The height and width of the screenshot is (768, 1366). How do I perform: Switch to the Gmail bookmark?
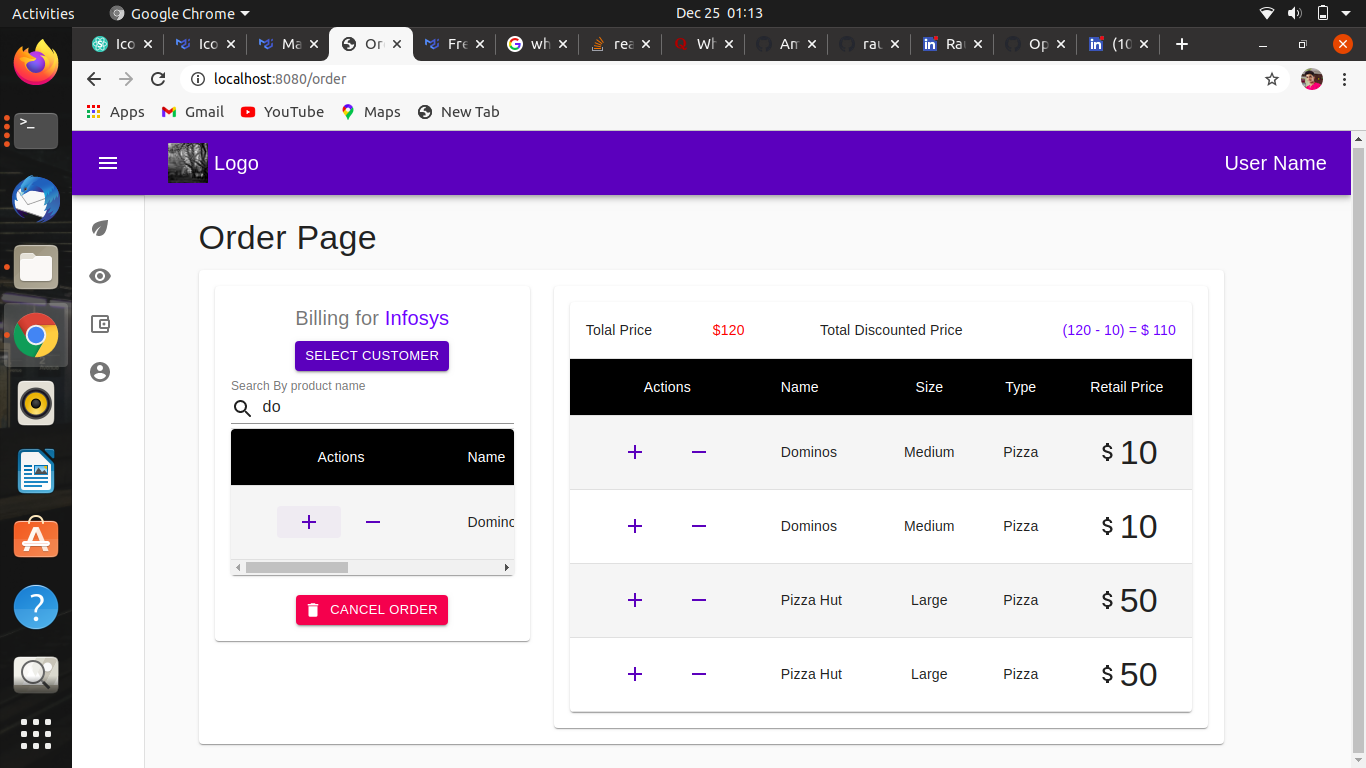[192, 112]
